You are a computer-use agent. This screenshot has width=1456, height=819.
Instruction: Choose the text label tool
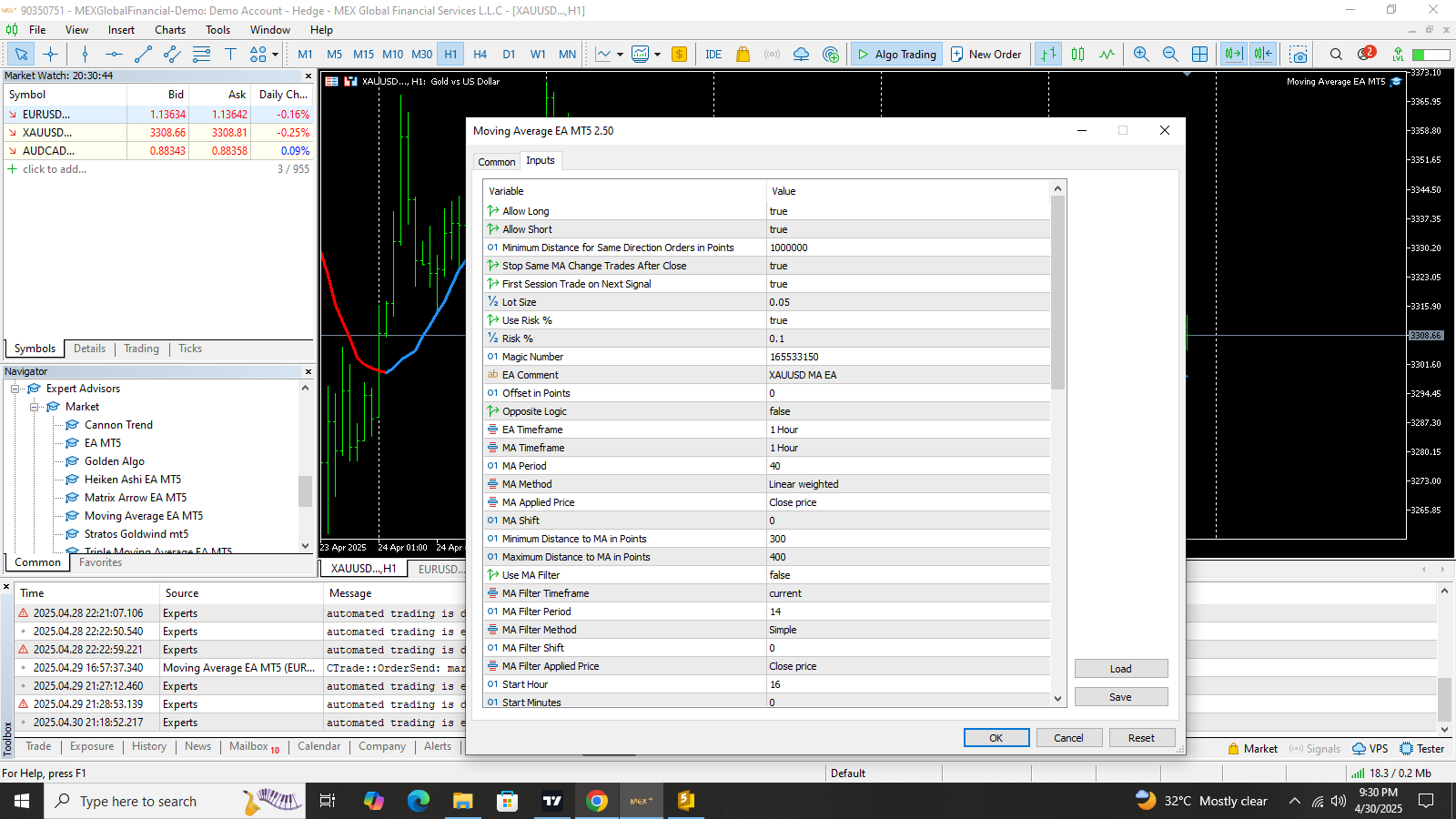tap(230, 55)
